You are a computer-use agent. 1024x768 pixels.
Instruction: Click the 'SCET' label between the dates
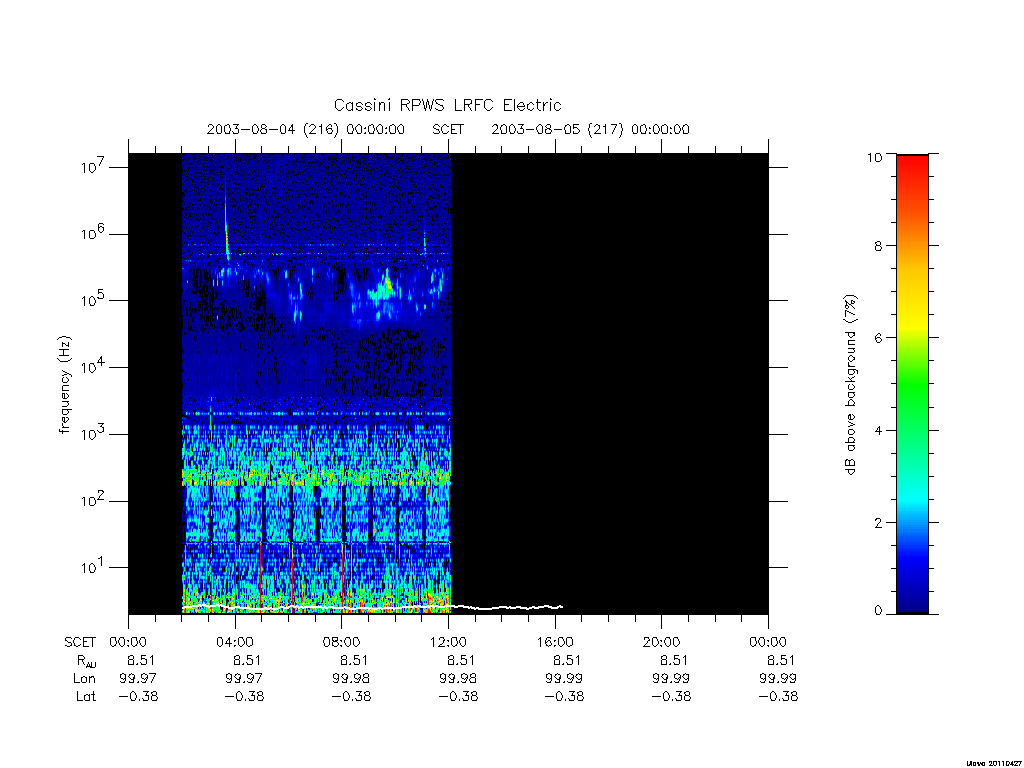click(448, 129)
